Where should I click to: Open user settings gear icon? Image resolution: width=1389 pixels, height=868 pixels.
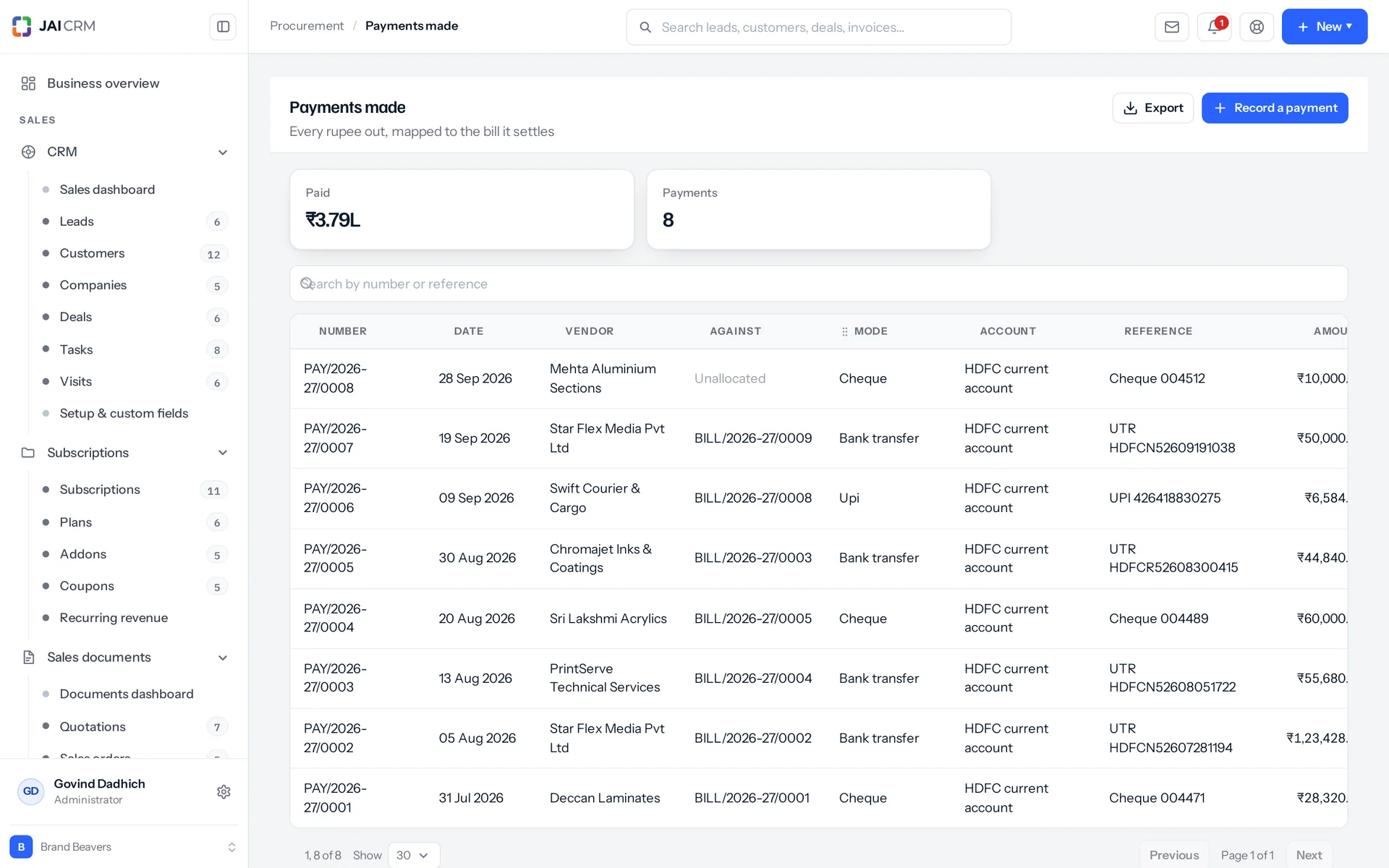(x=224, y=792)
